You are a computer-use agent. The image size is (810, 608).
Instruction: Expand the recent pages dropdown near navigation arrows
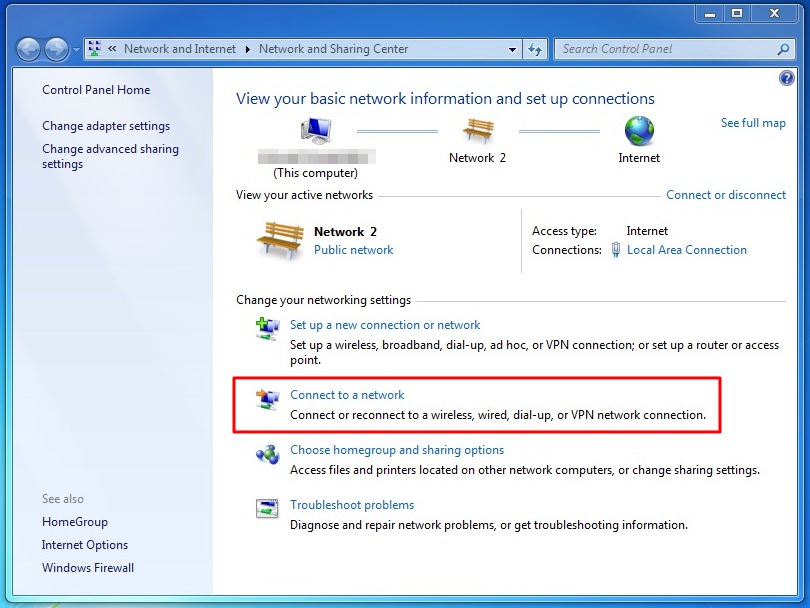click(x=76, y=50)
